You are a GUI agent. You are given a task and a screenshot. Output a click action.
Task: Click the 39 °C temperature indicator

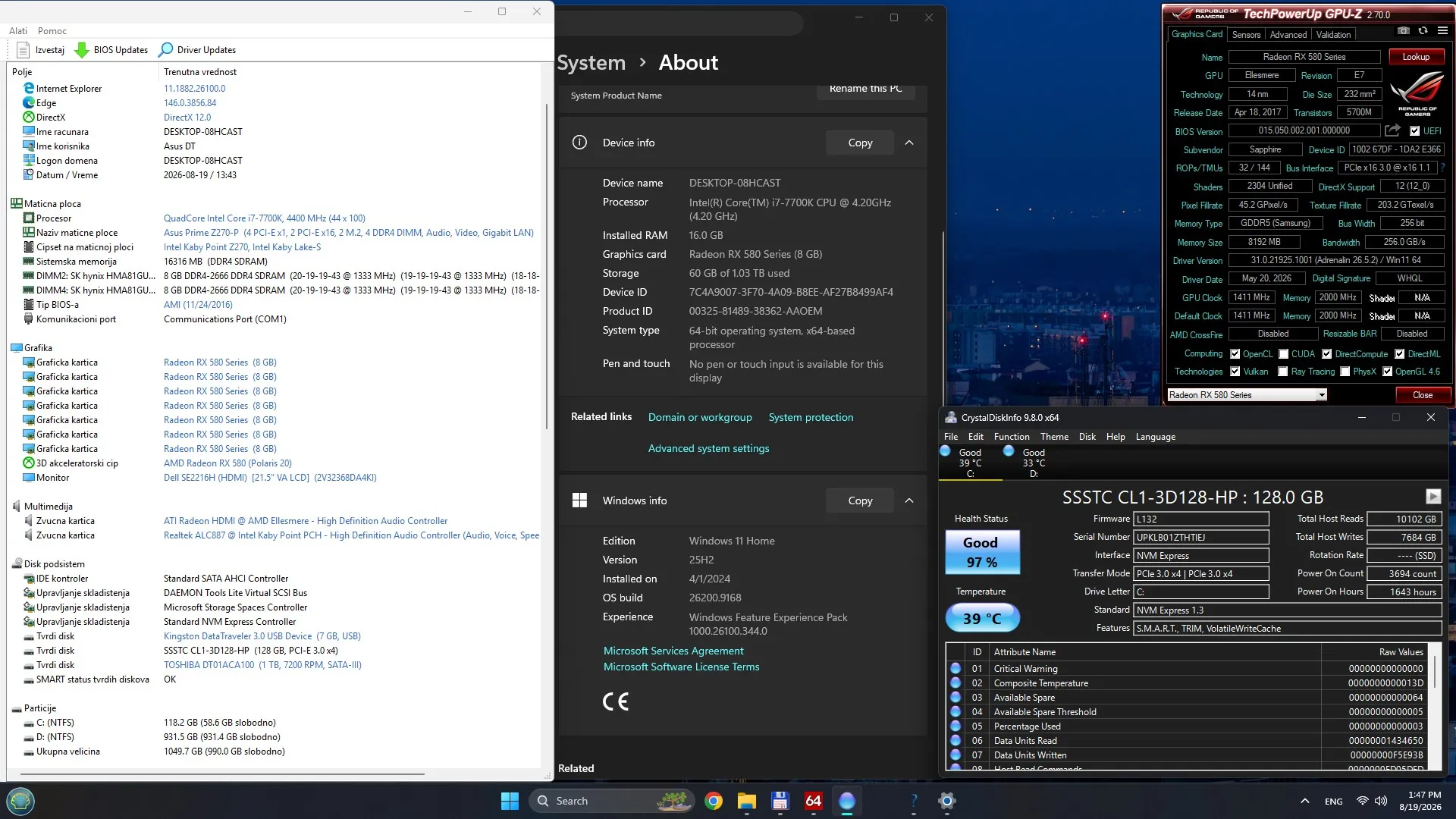982,618
